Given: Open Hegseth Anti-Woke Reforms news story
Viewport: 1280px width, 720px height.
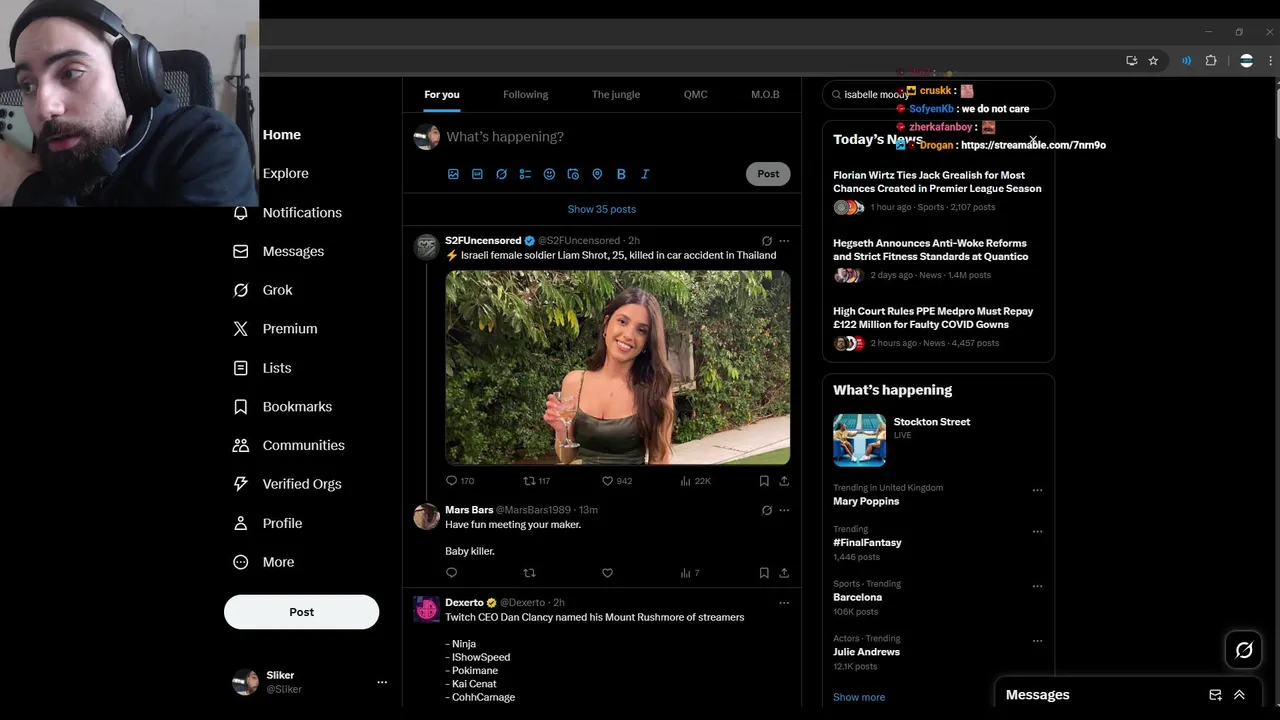Looking at the screenshot, I should [938, 258].
